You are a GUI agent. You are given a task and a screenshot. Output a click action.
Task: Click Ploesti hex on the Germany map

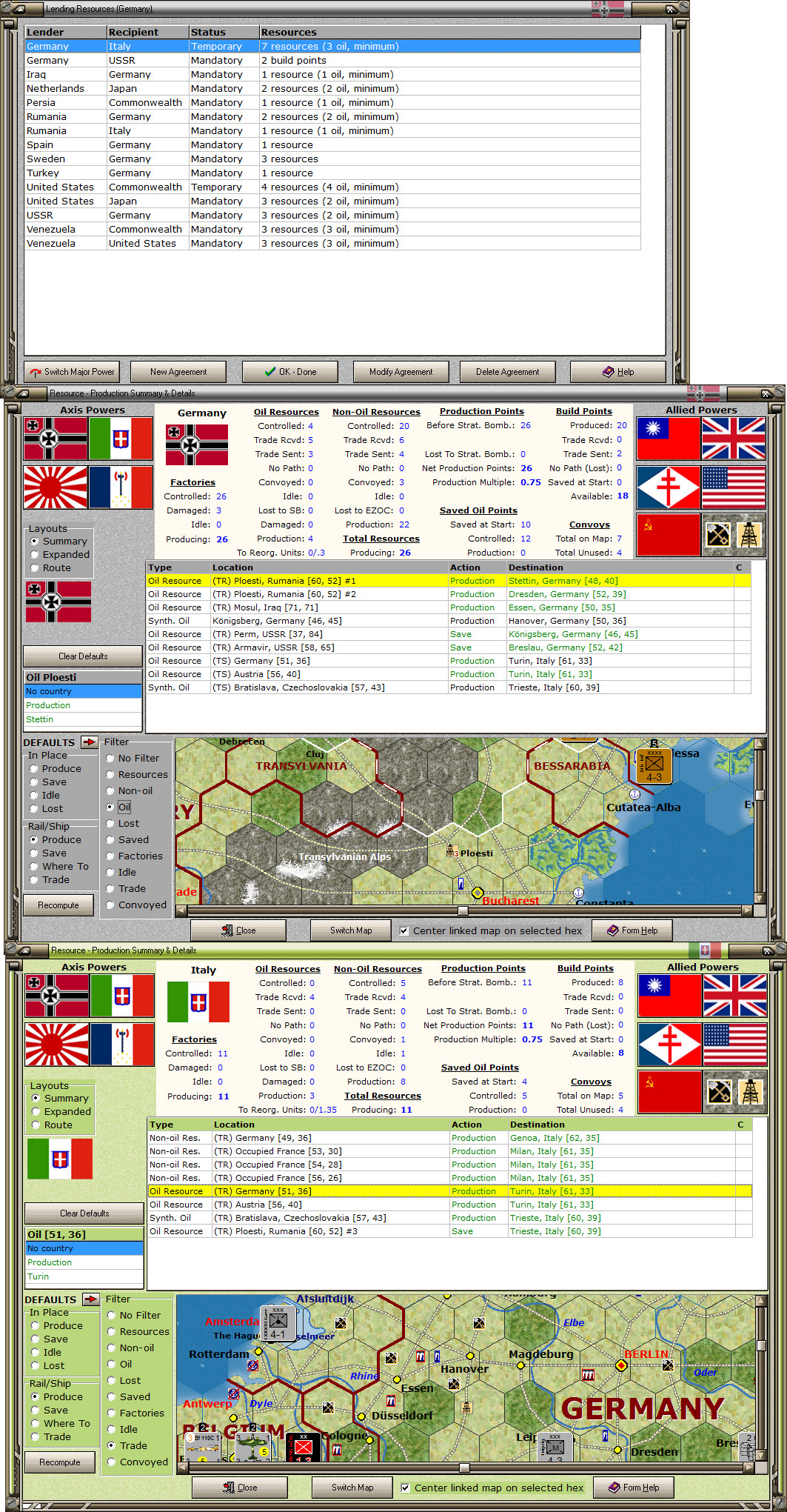(x=452, y=852)
